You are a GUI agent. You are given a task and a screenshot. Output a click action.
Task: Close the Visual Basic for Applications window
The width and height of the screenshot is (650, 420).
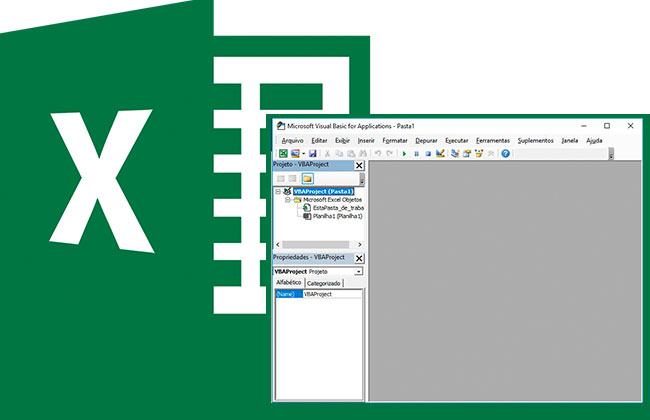pos(630,126)
